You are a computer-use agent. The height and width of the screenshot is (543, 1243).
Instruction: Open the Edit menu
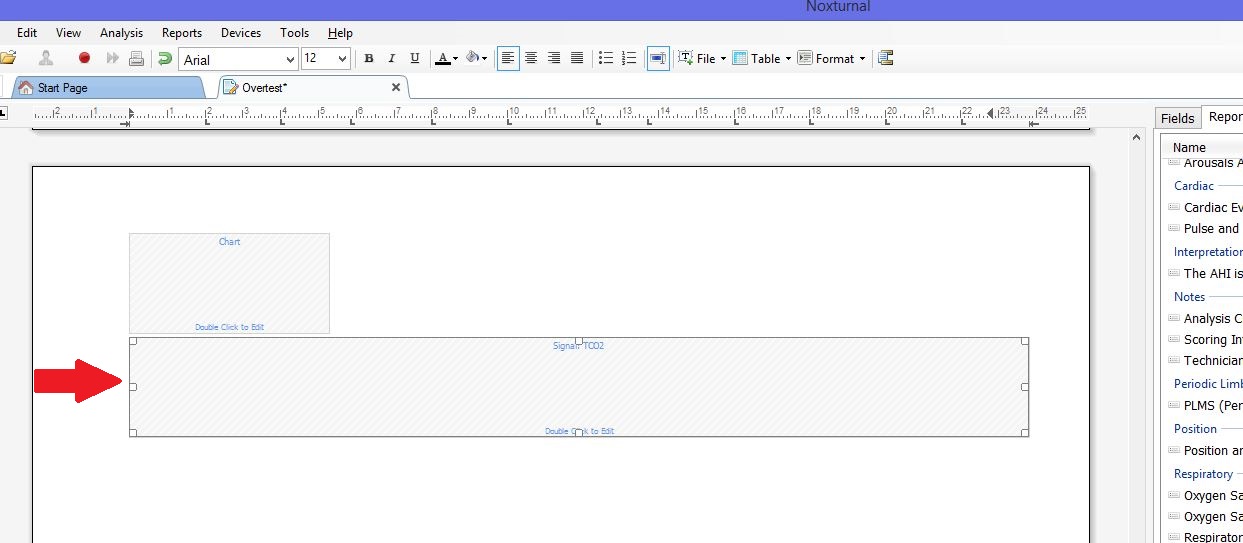[27, 33]
